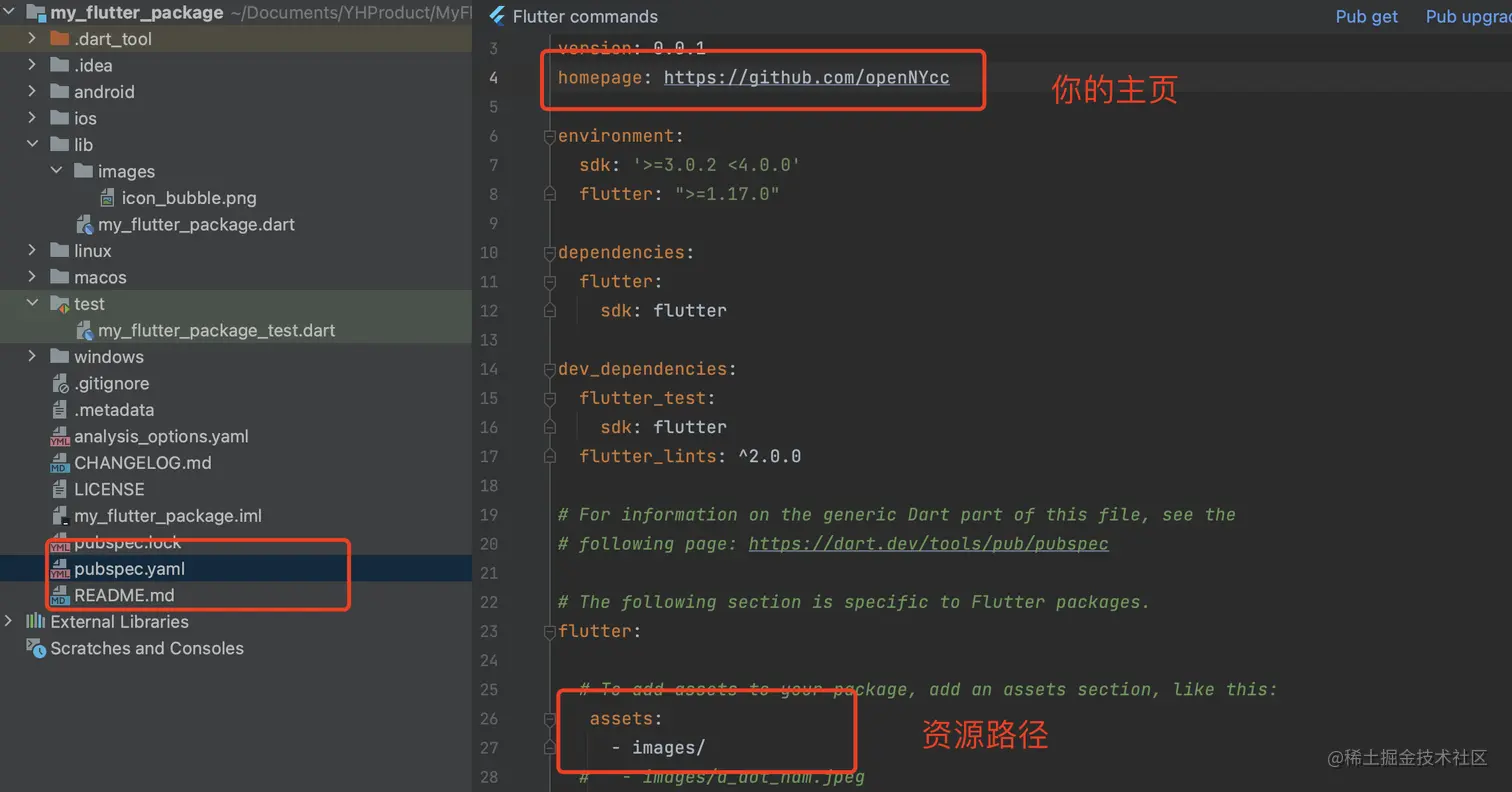Click the lib folder icon
This screenshot has height=792, width=1512.
tap(59, 144)
